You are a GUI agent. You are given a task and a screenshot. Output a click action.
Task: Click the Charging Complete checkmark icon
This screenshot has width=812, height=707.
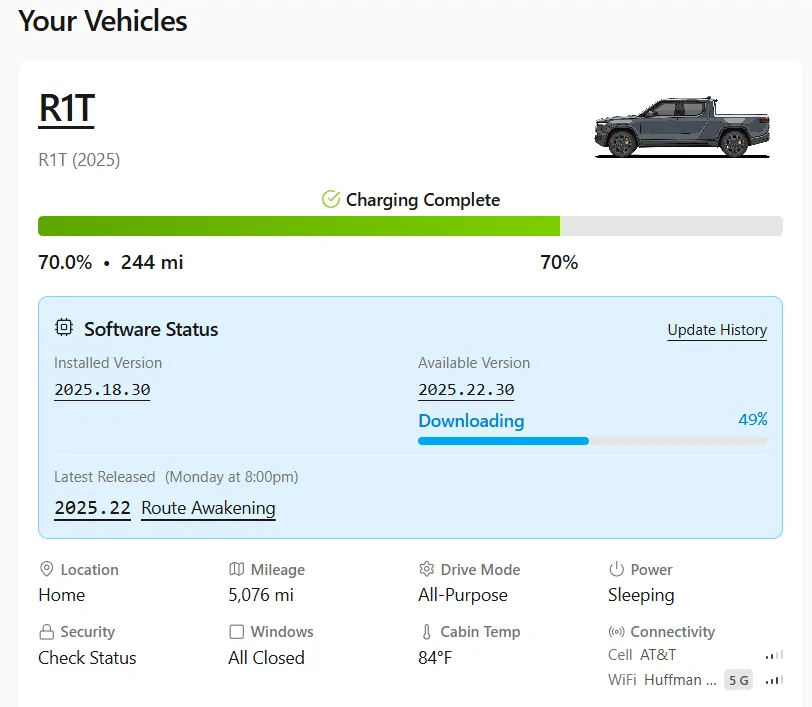pos(331,199)
